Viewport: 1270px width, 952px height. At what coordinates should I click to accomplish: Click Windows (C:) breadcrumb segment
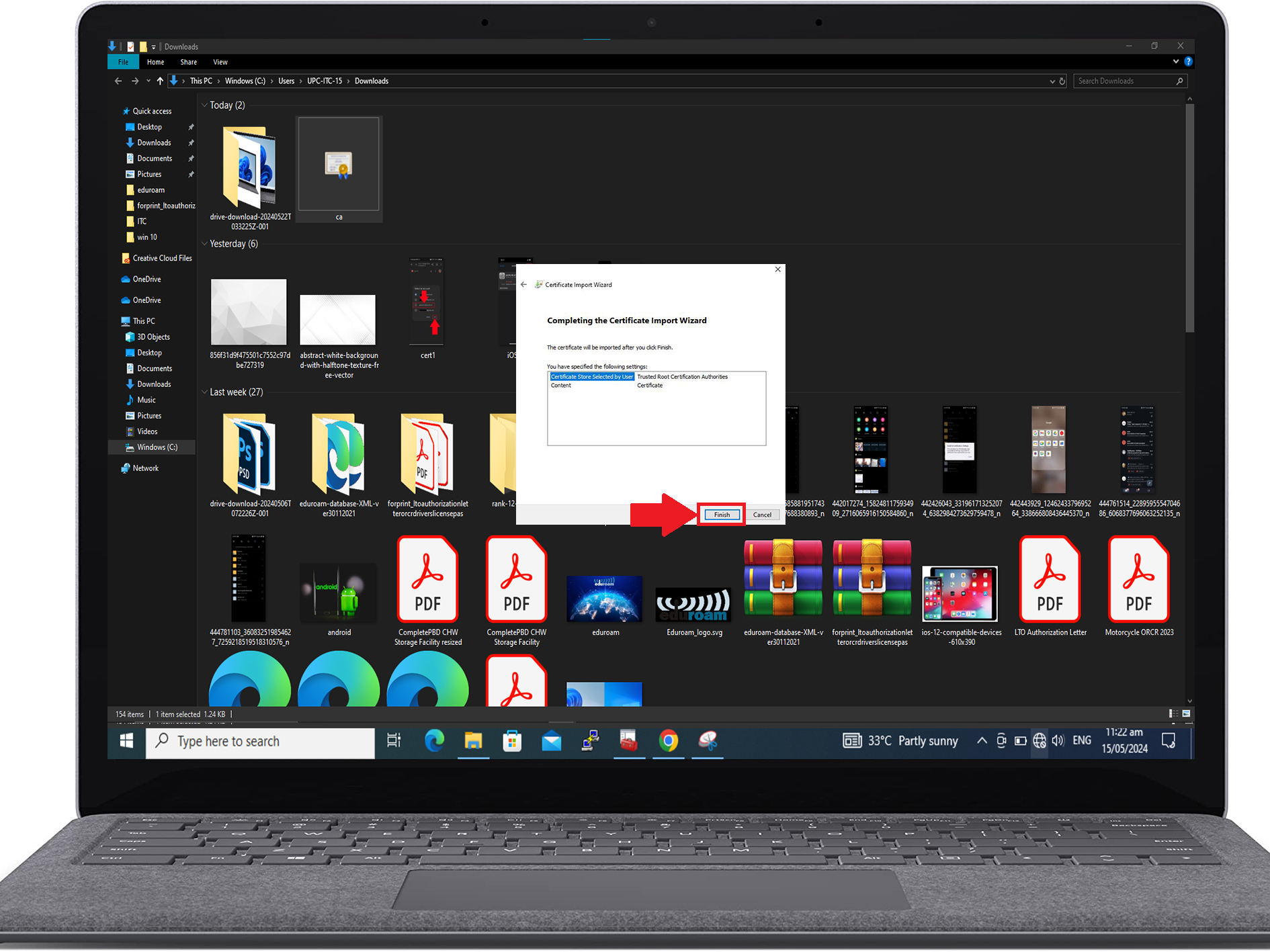pyautogui.click(x=245, y=81)
